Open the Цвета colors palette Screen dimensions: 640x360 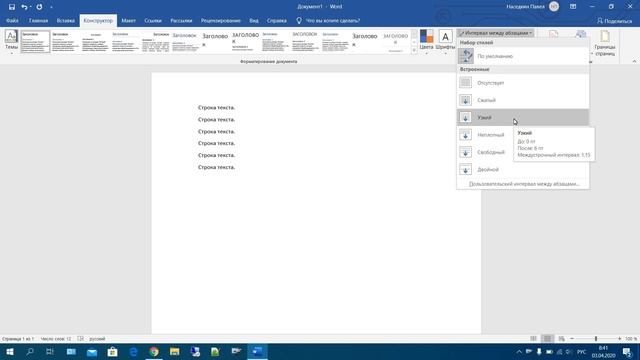click(x=426, y=42)
